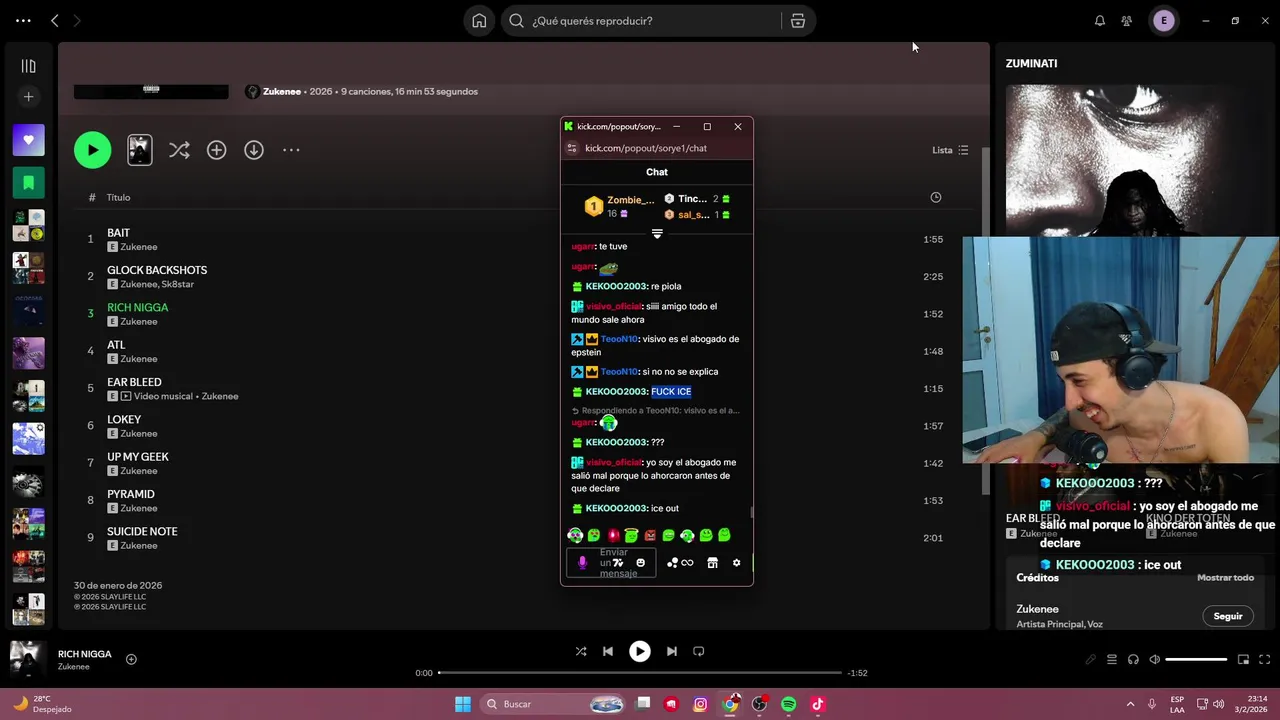
Task: Expand Your Library sidebar
Action: (28, 66)
